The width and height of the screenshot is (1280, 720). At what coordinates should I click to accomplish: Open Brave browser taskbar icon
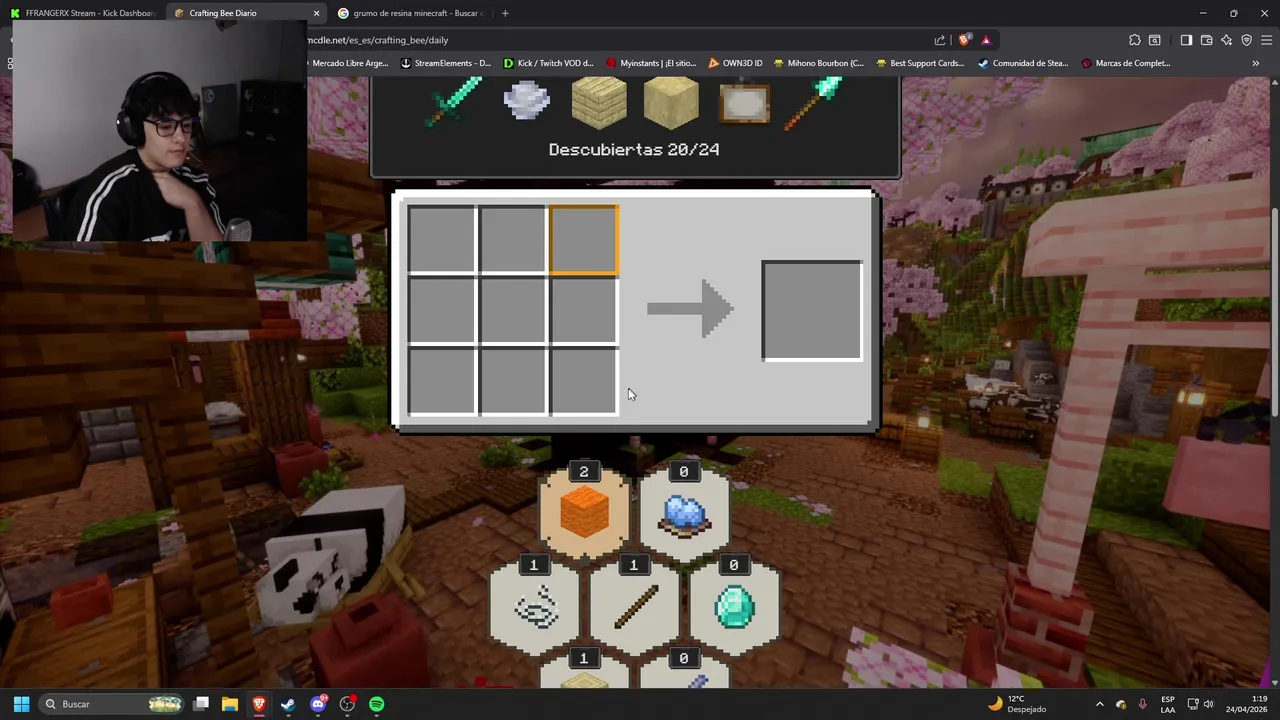coord(259,704)
